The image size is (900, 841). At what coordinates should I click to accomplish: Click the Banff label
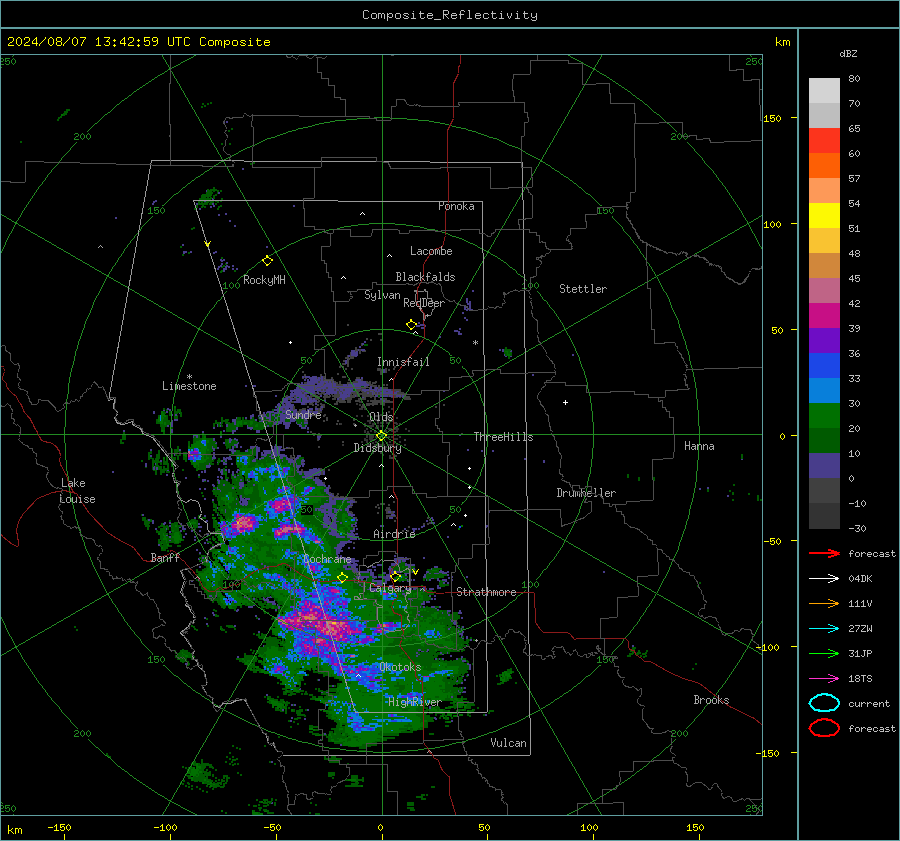165,557
